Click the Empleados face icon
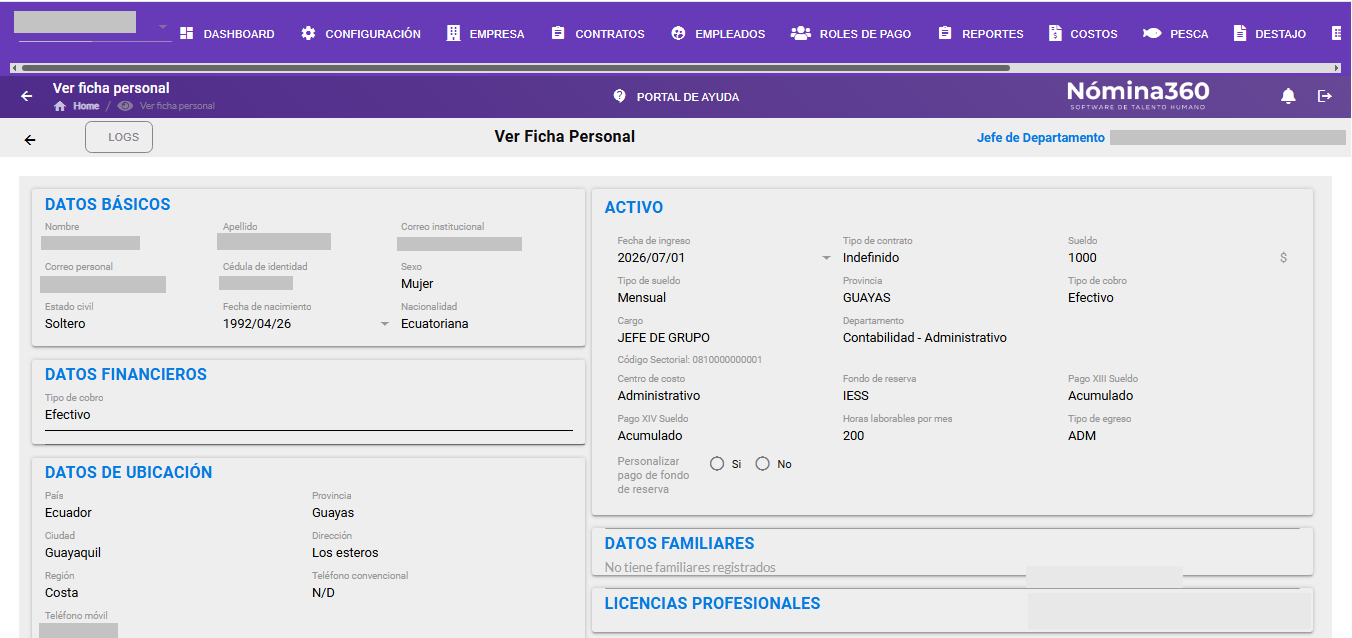1352x638 pixels. point(678,33)
